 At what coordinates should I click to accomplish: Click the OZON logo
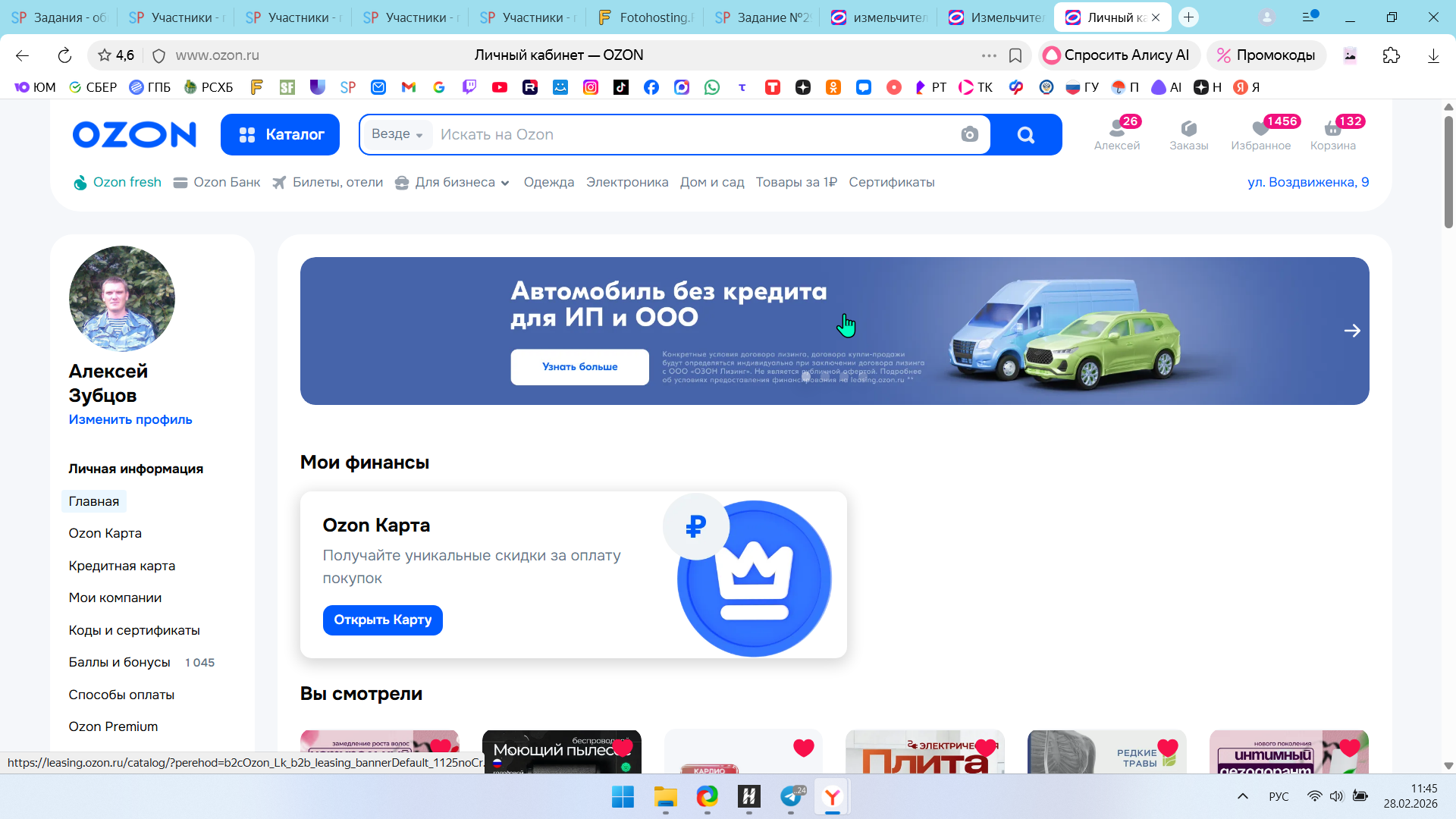click(134, 134)
